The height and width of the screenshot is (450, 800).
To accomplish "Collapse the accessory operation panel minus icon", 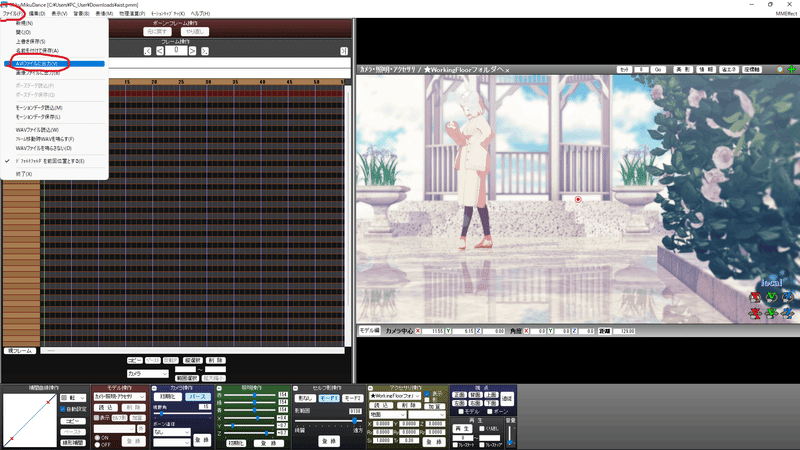I will pos(370,388).
